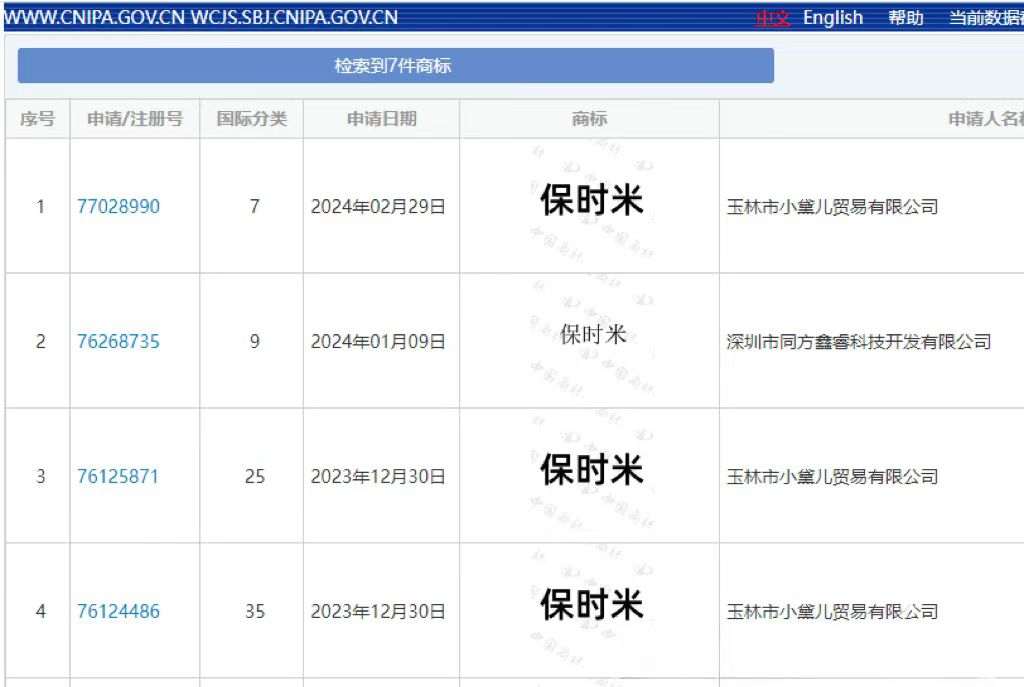
Task: Switch site language to 中文
Action: click(x=773, y=18)
